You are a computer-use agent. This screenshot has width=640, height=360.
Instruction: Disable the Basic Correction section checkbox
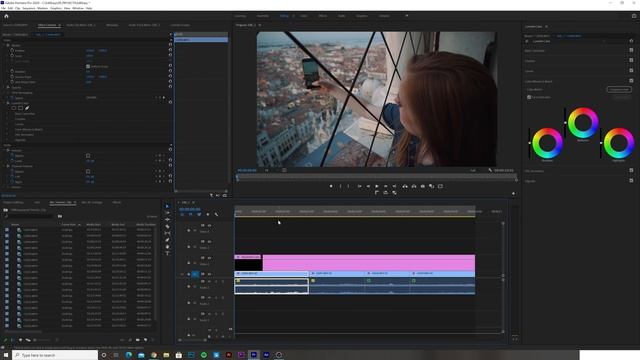pyautogui.click(x=631, y=50)
